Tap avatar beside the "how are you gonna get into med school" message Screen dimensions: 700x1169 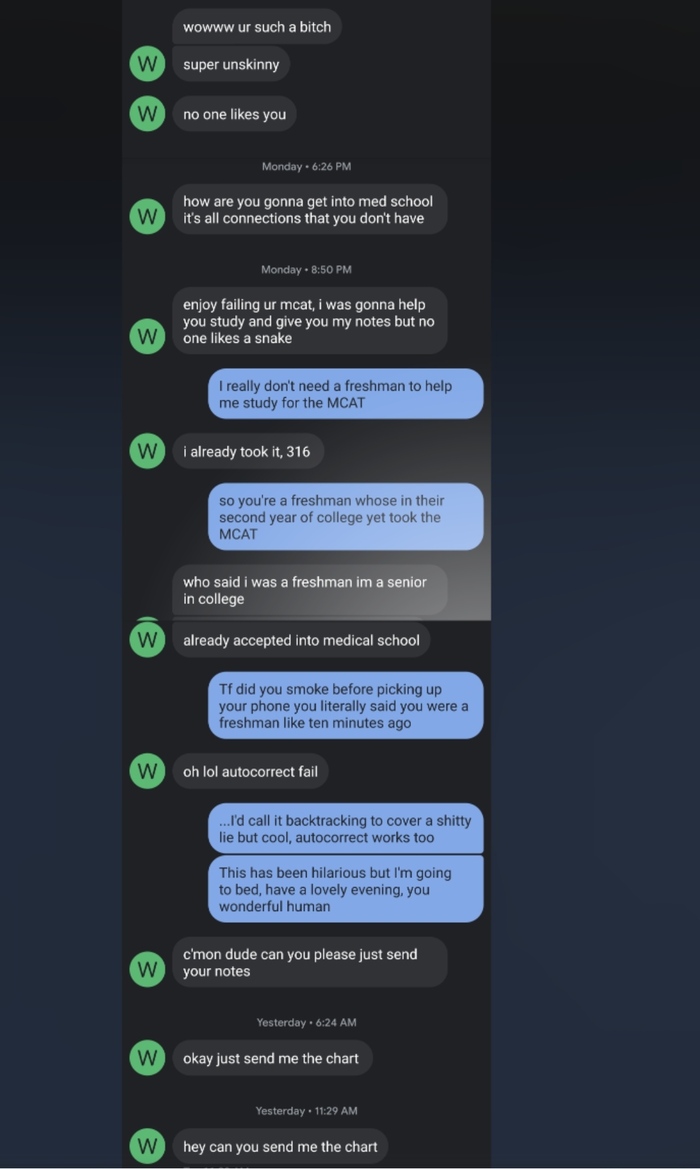click(x=147, y=216)
